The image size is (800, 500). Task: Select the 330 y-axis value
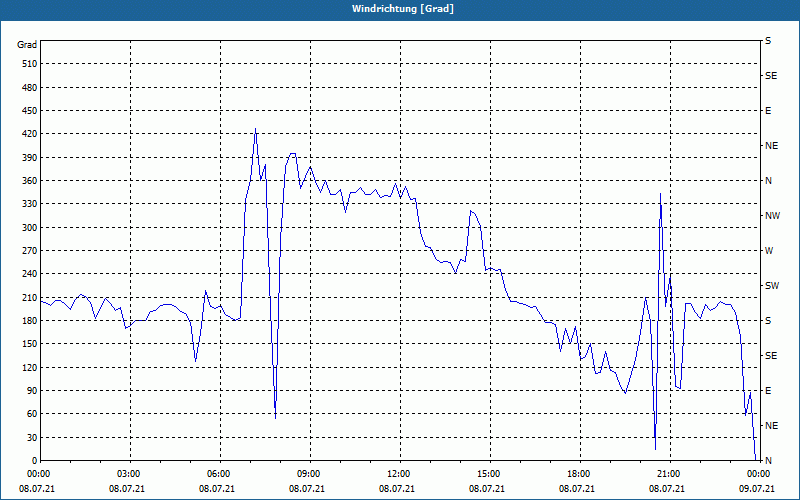[x=30, y=204]
